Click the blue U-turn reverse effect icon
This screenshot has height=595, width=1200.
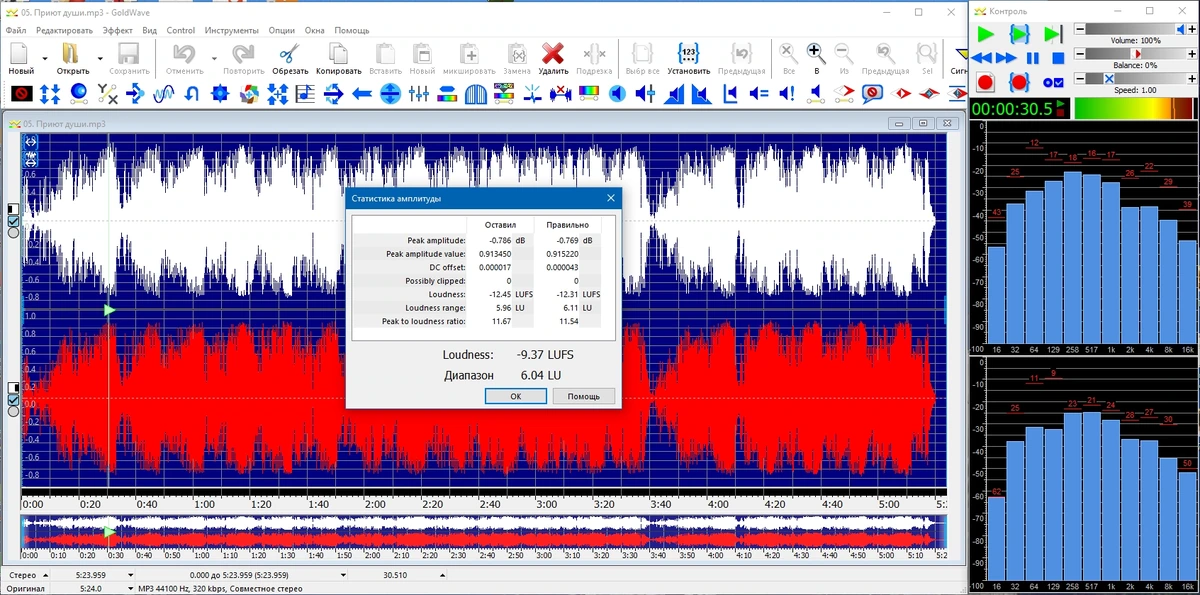tap(192, 94)
